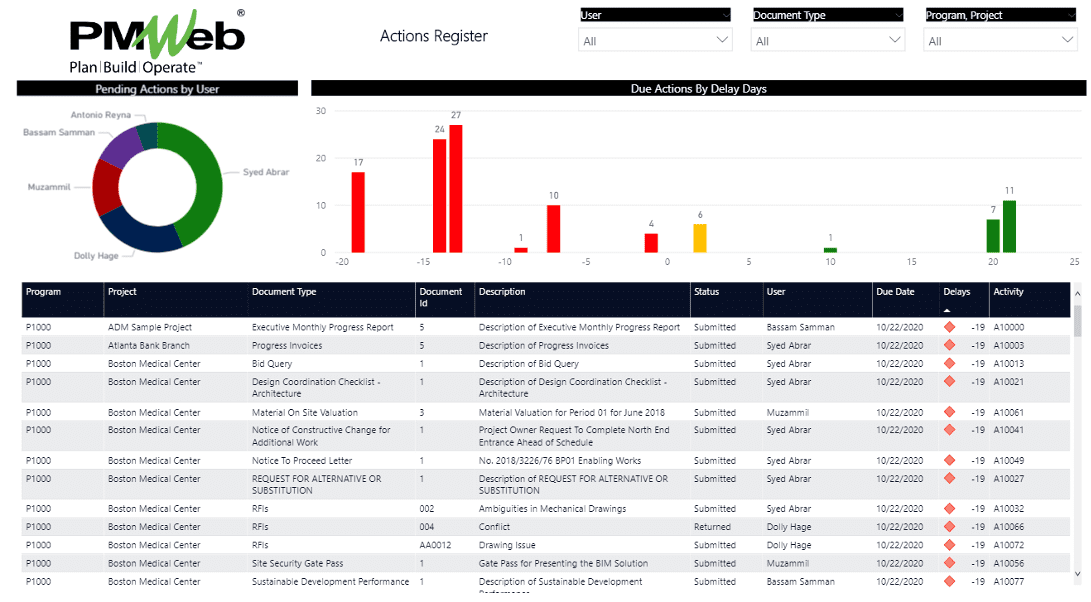
Task: Open the Program, Project filter dropdown
Action: click(1000, 41)
